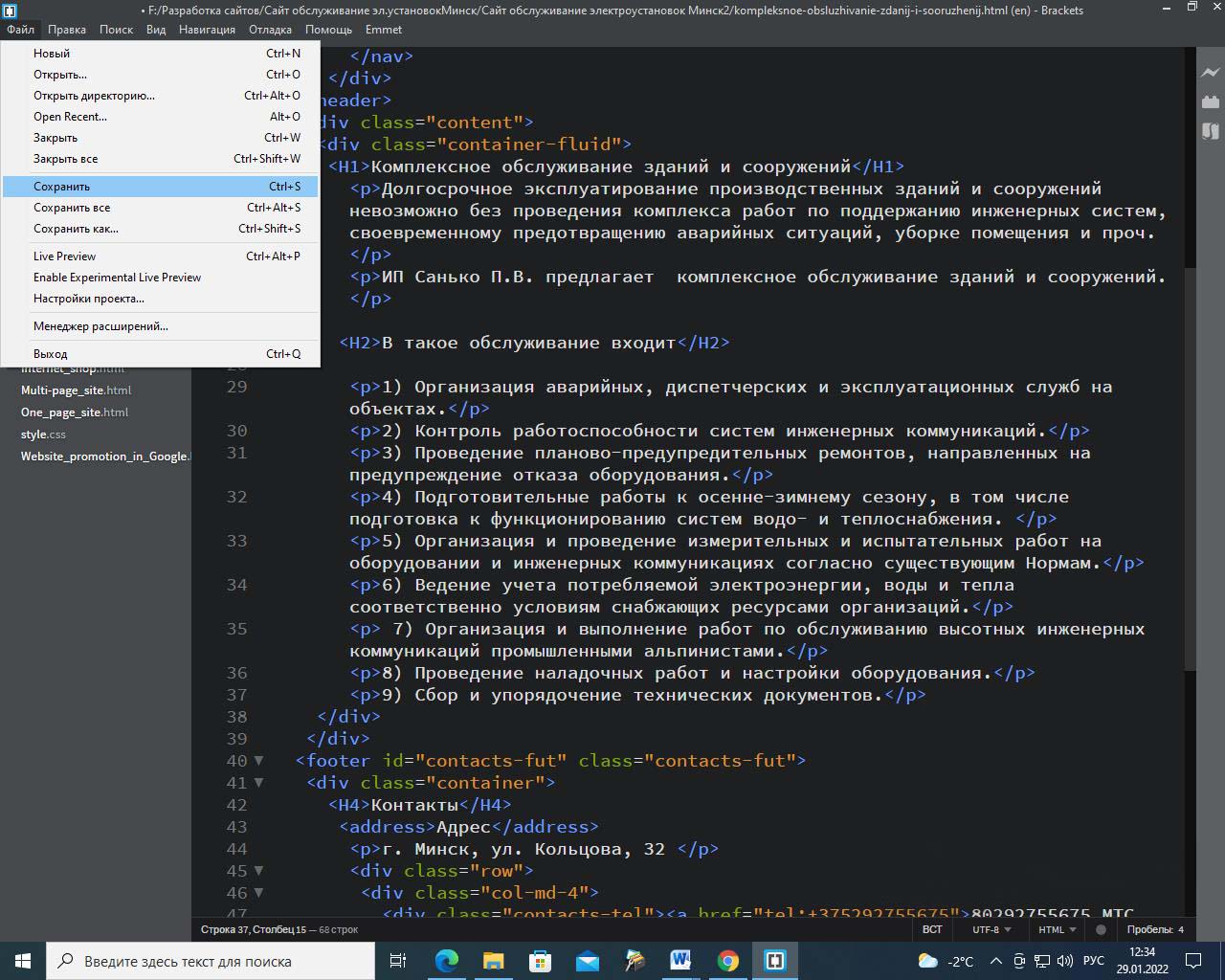Toggle Enable Experimental Live Preview option
The height and width of the screenshot is (980, 1225).
click(117, 278)
